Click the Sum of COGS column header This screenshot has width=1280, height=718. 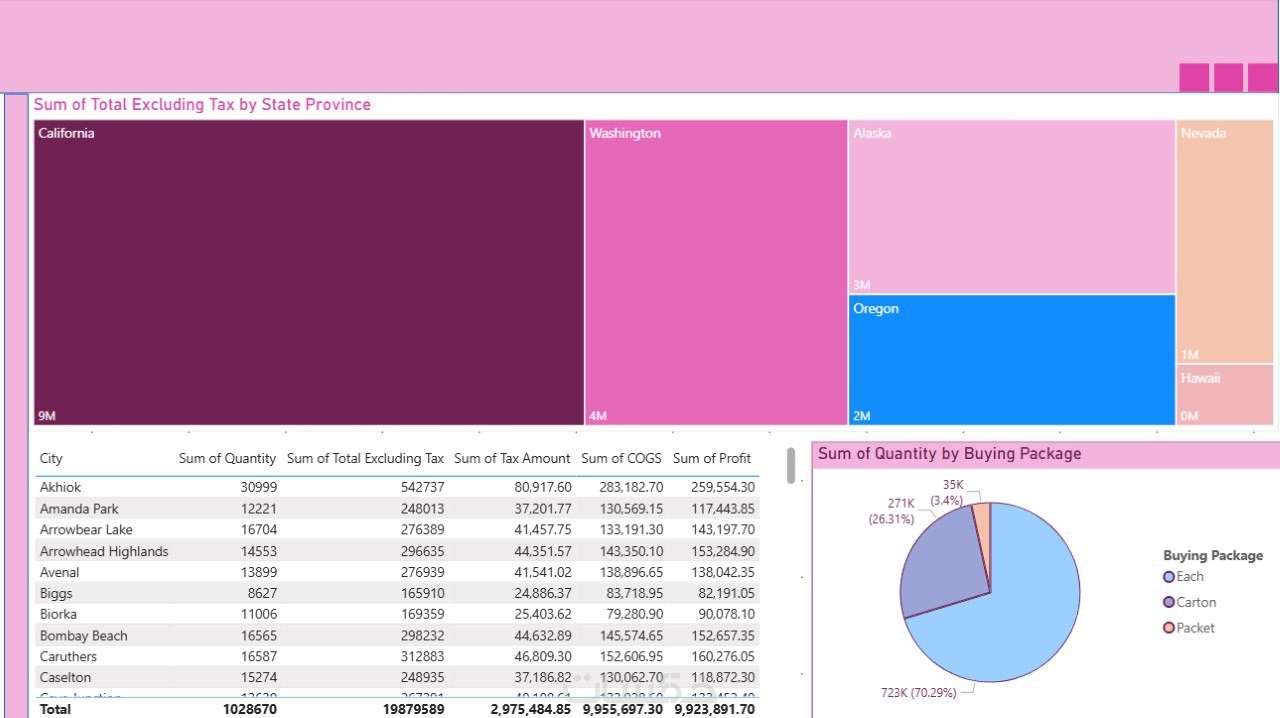point(621,458)
